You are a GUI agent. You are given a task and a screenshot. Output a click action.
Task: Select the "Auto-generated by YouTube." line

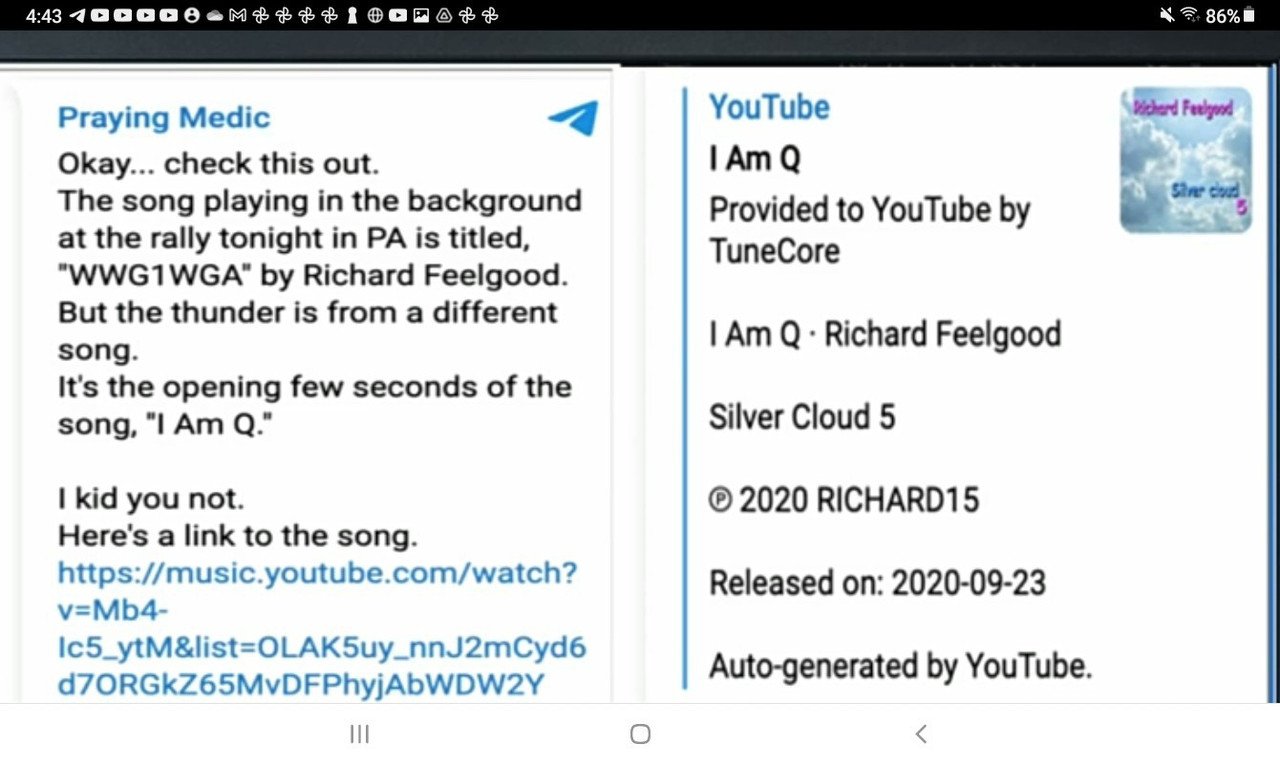tap(900, 666)
